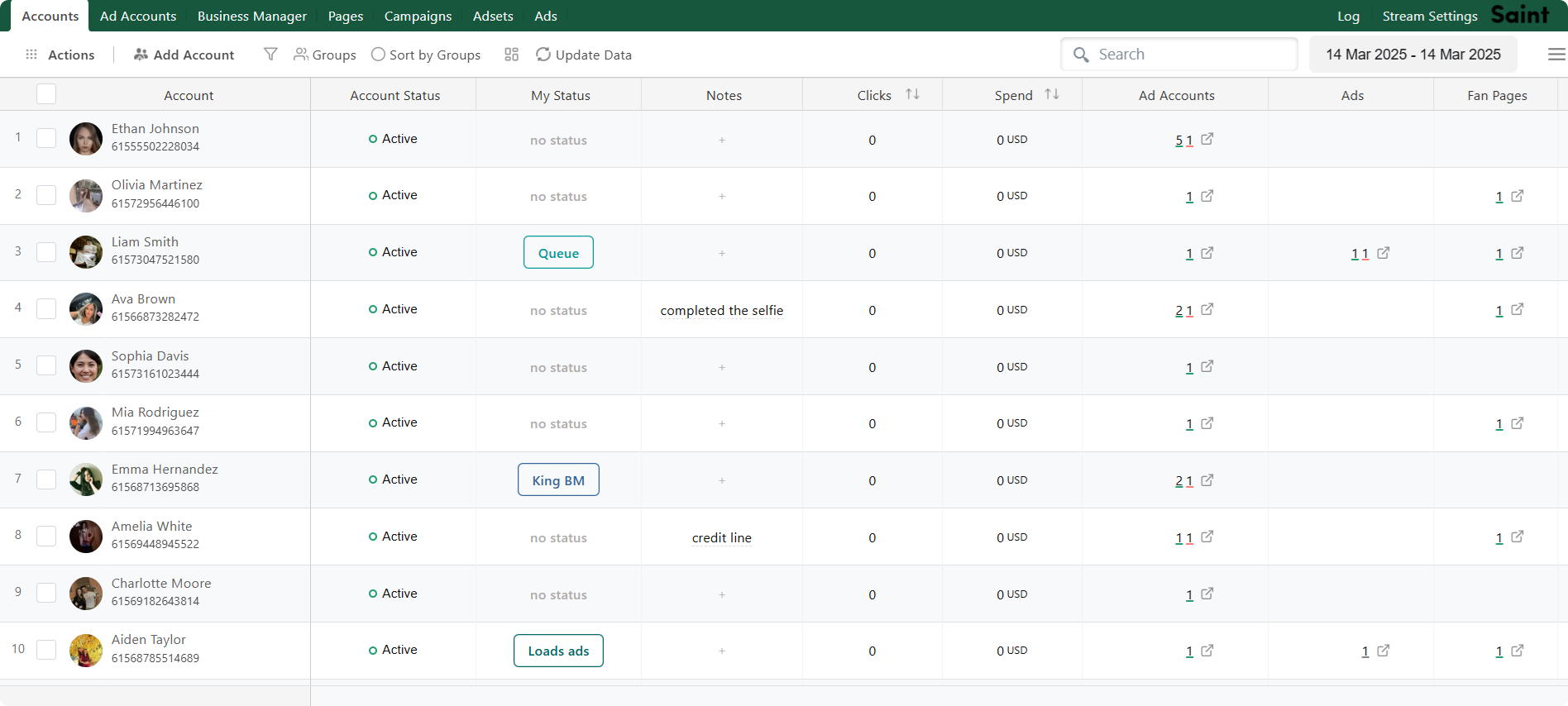Click the filter funnel icon

tap(270, 55)
